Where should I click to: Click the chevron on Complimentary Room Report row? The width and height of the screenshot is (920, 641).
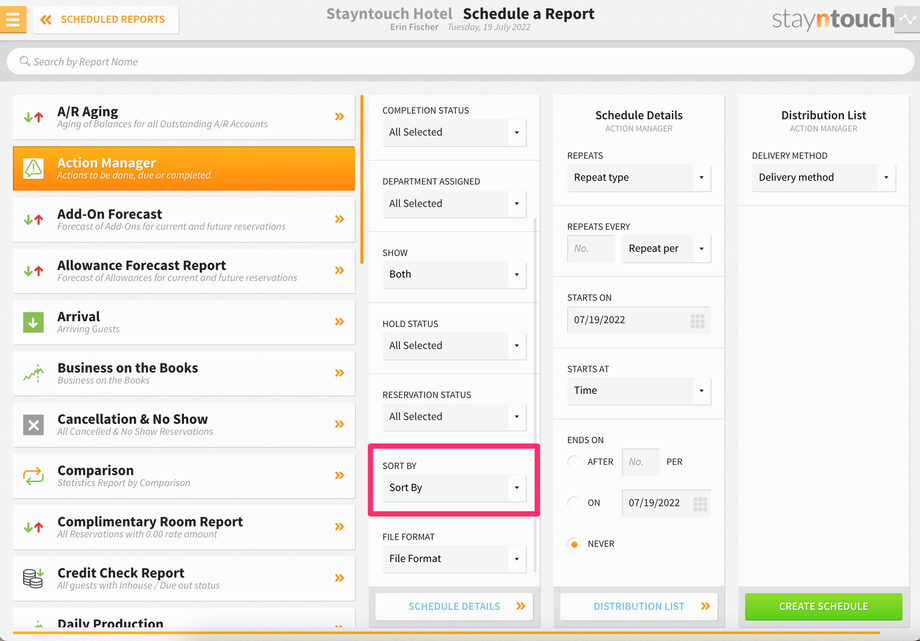(339, 527)
